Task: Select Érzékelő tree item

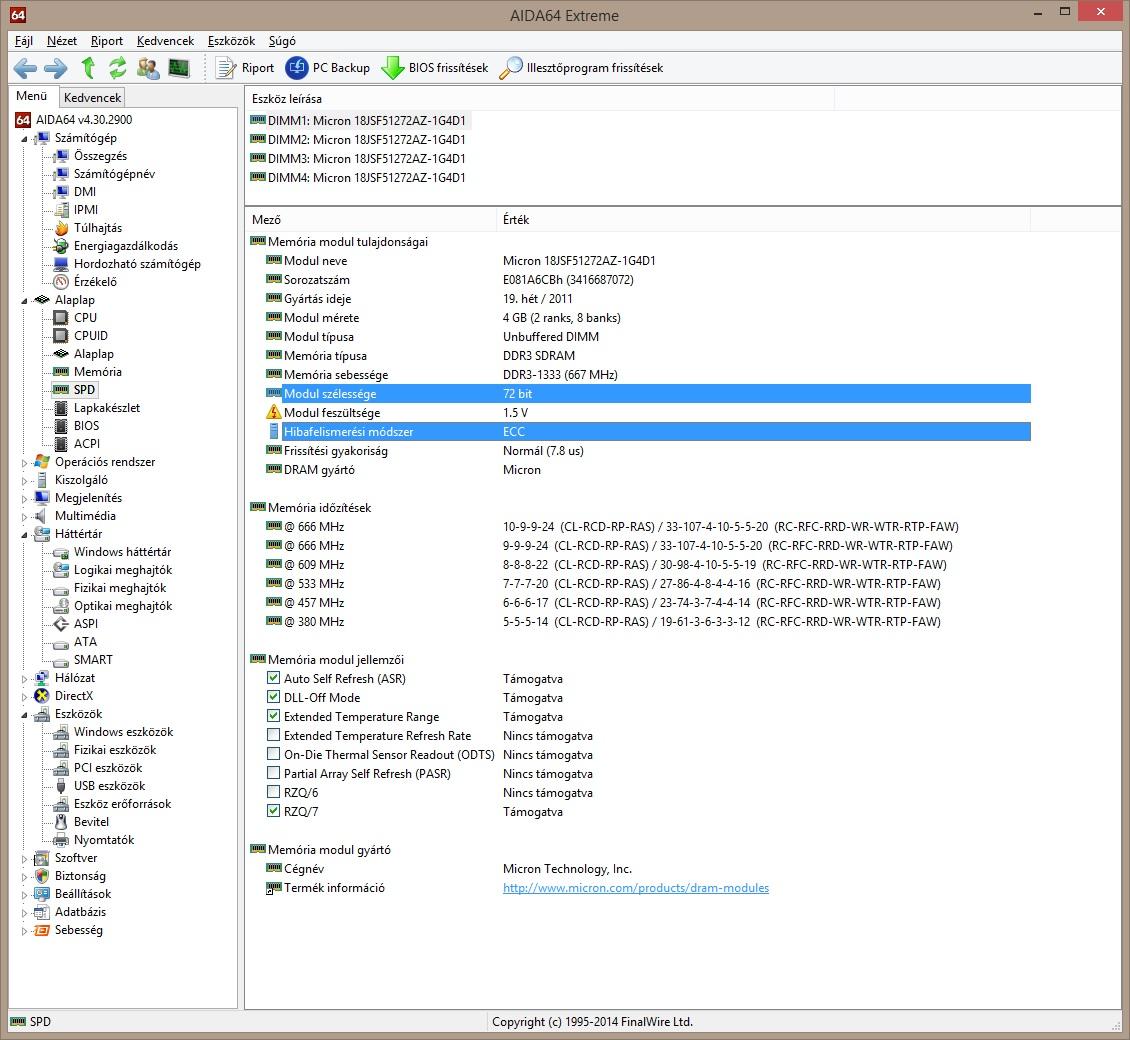Action: 95,282
